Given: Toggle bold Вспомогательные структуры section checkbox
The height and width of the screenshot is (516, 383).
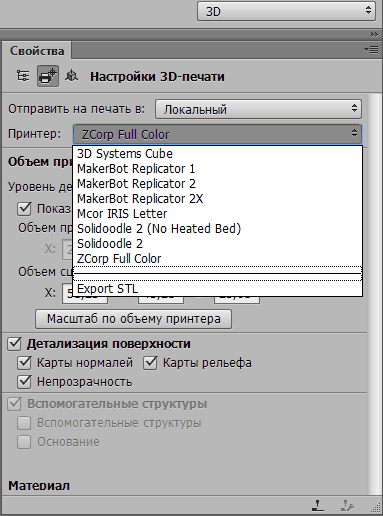Looking at the screenshot, I should (x=14, y=404).
